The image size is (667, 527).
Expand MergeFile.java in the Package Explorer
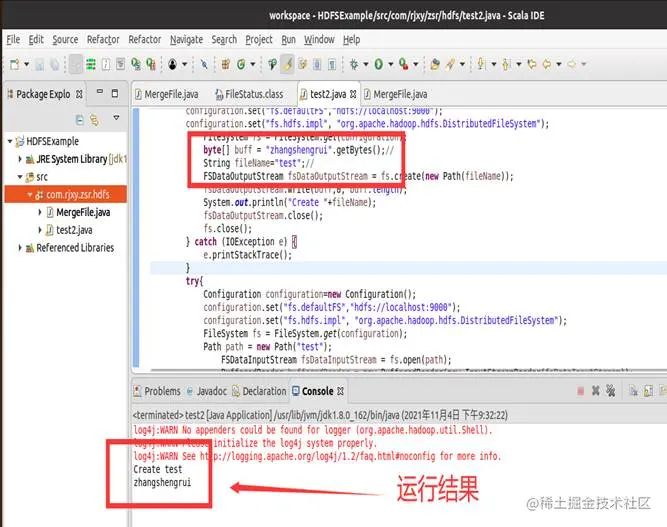pos(40,212)
